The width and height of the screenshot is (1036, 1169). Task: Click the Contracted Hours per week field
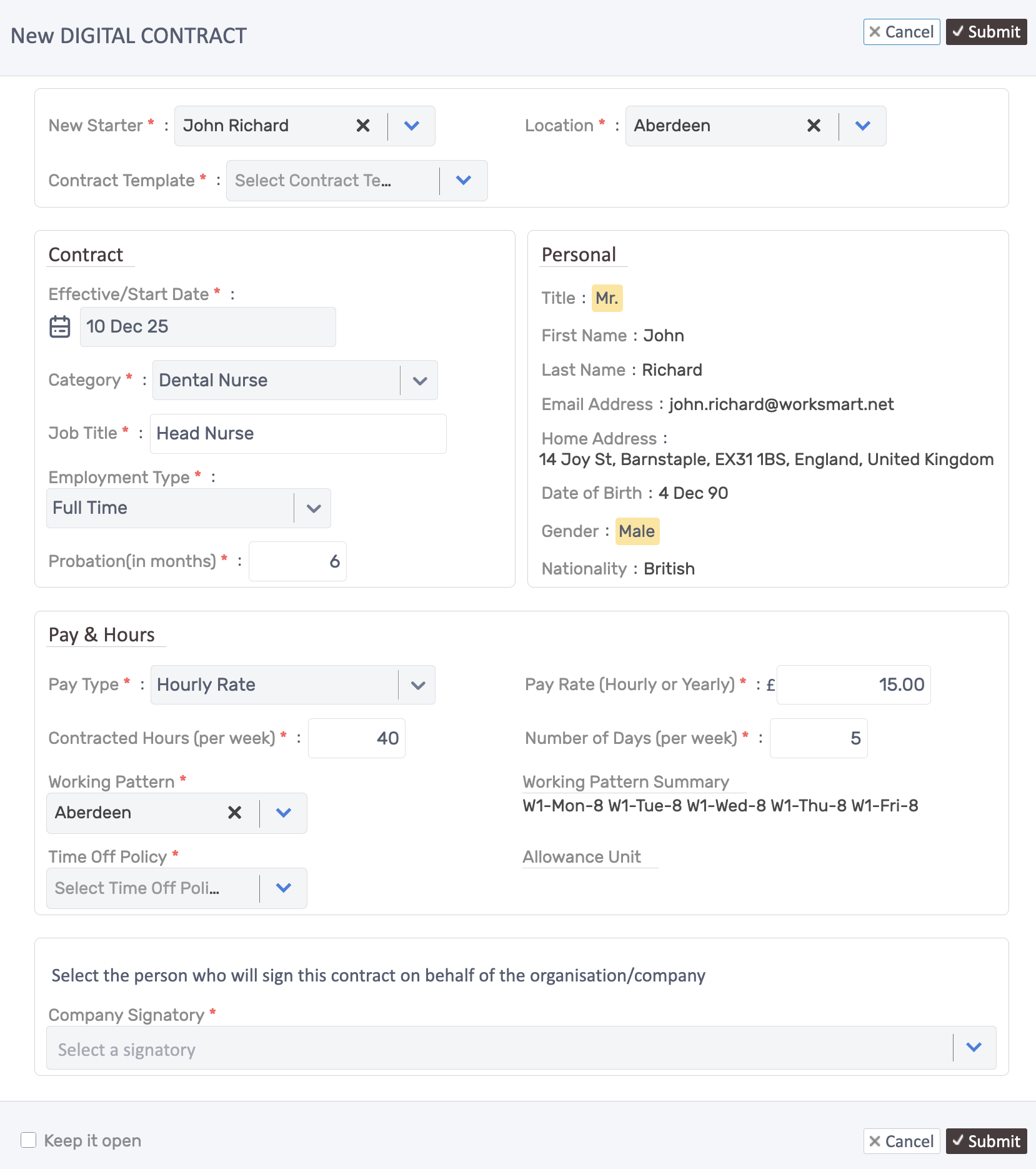(356, 738)
